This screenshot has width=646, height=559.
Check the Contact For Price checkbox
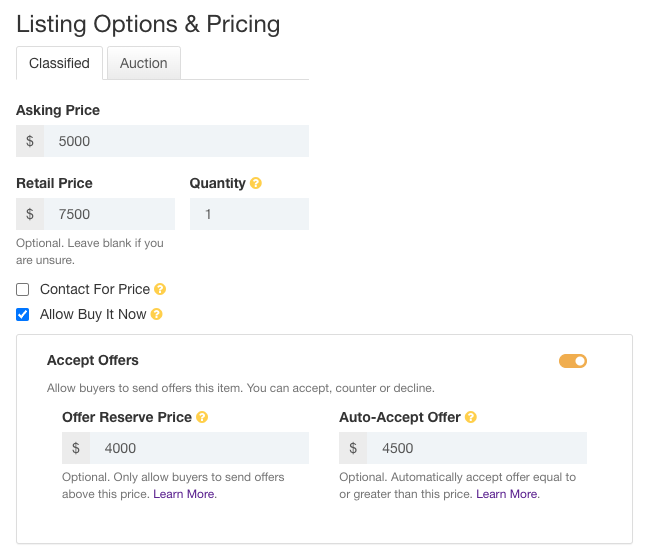click(x=23, y=290)
